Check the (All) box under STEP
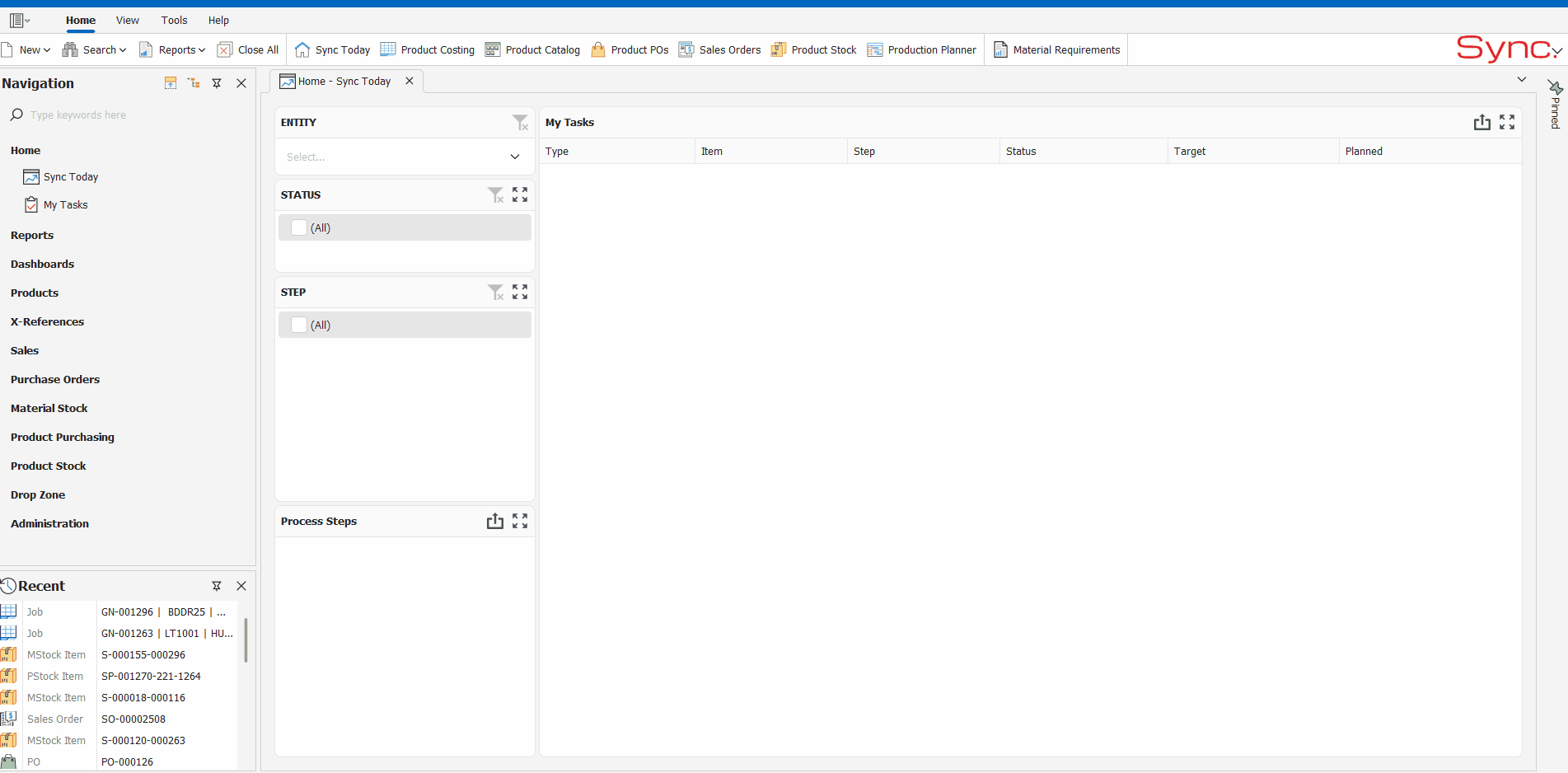 pos(299,325)
